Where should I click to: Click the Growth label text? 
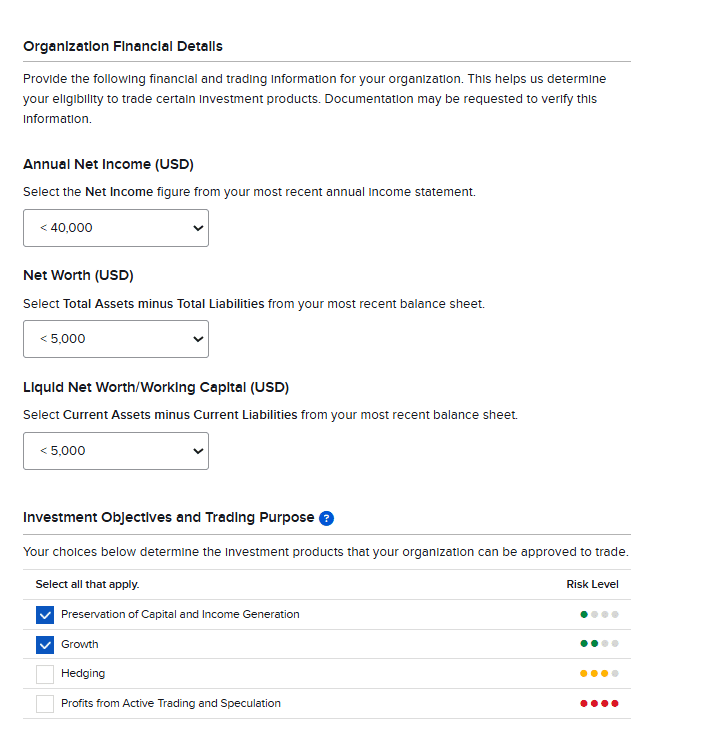(x=80, y=644)
